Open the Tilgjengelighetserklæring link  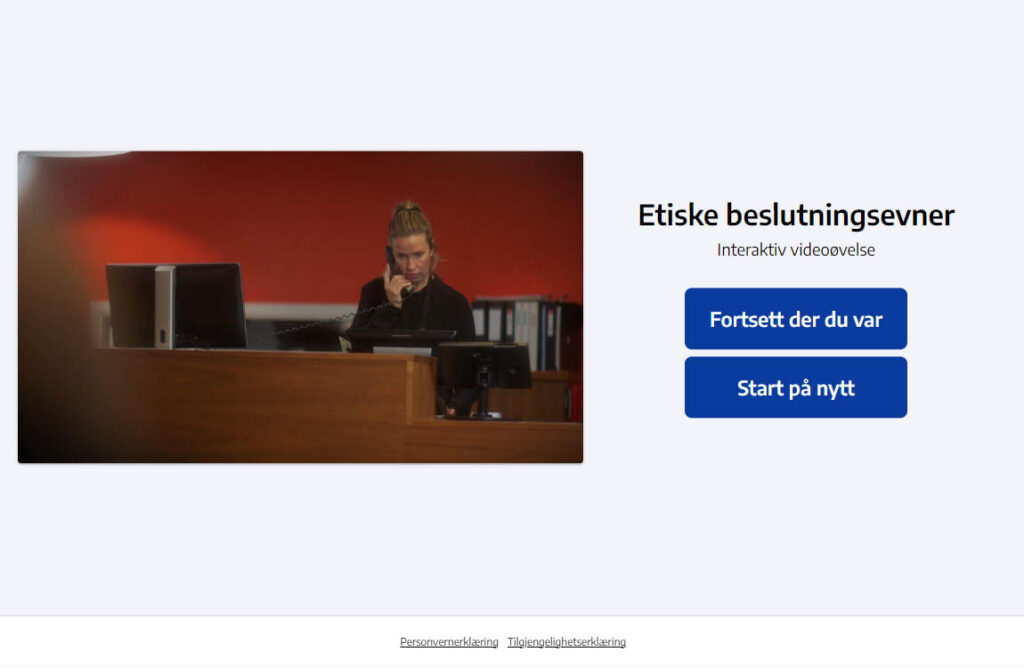[x=566, y=642]
